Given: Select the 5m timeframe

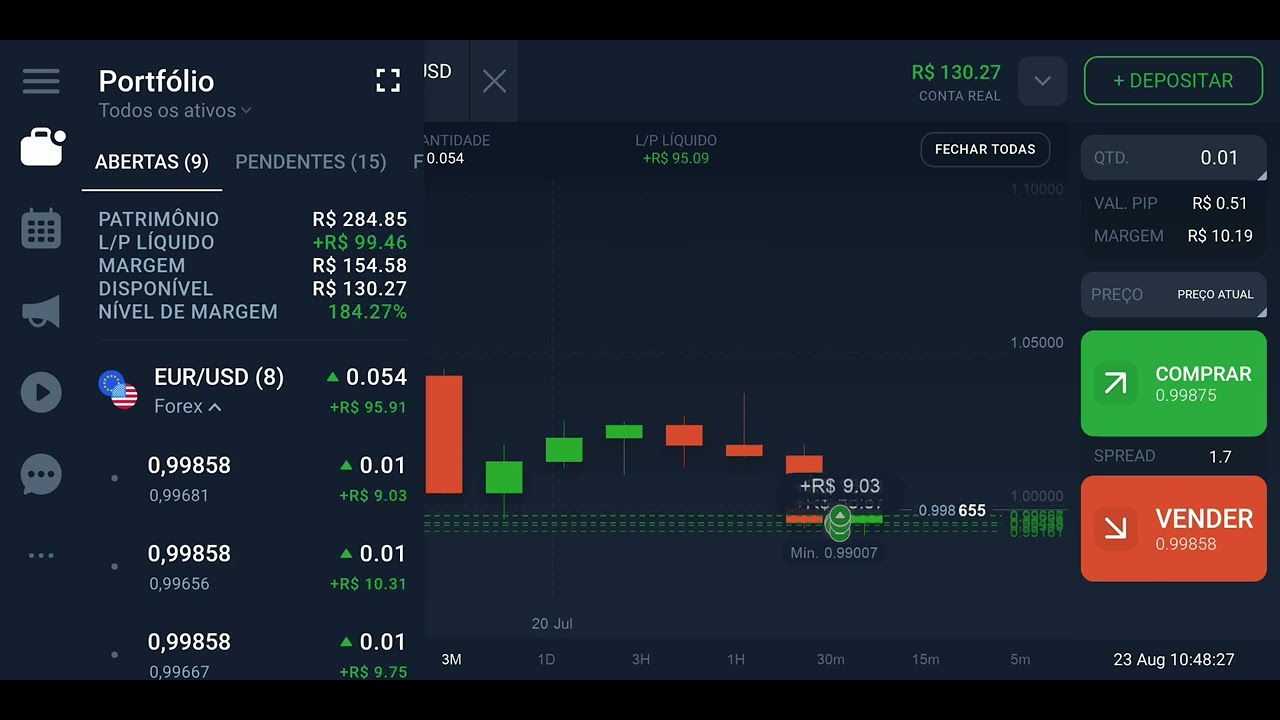Looking at the screenshot, I should point(1020,660).
